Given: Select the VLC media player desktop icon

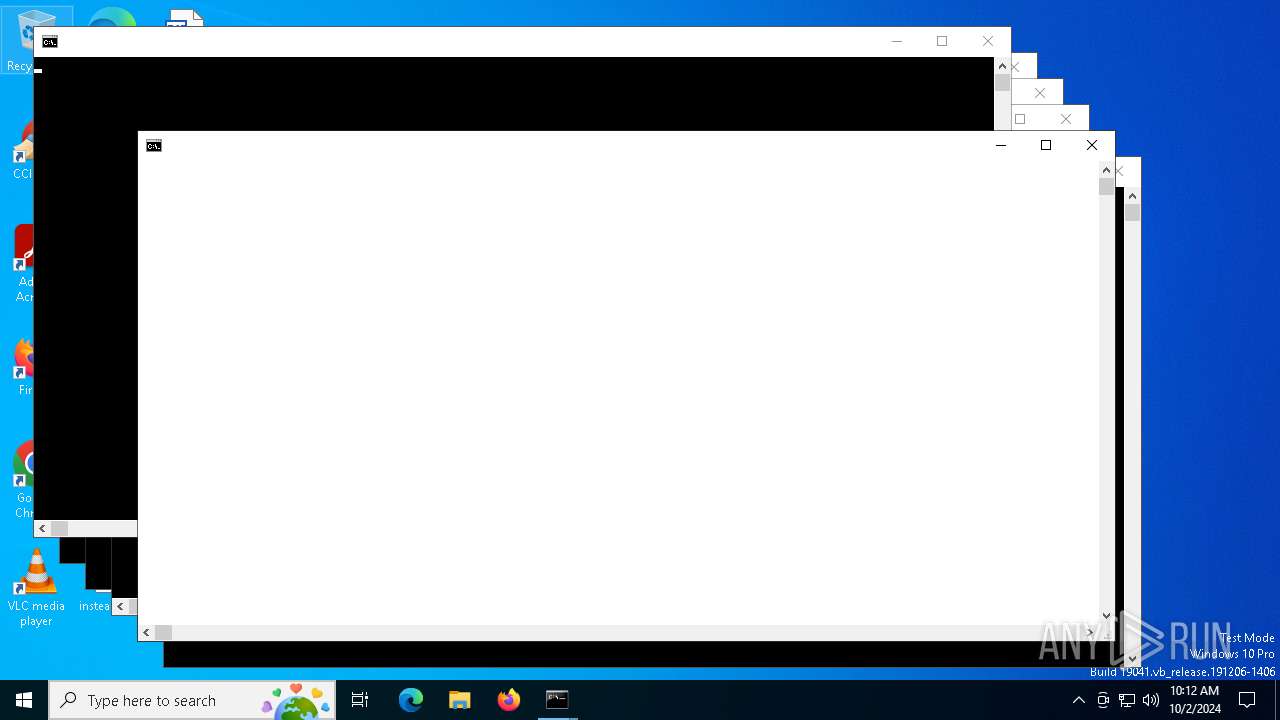Looking at the screenshot, I should [x=36, y=588].
